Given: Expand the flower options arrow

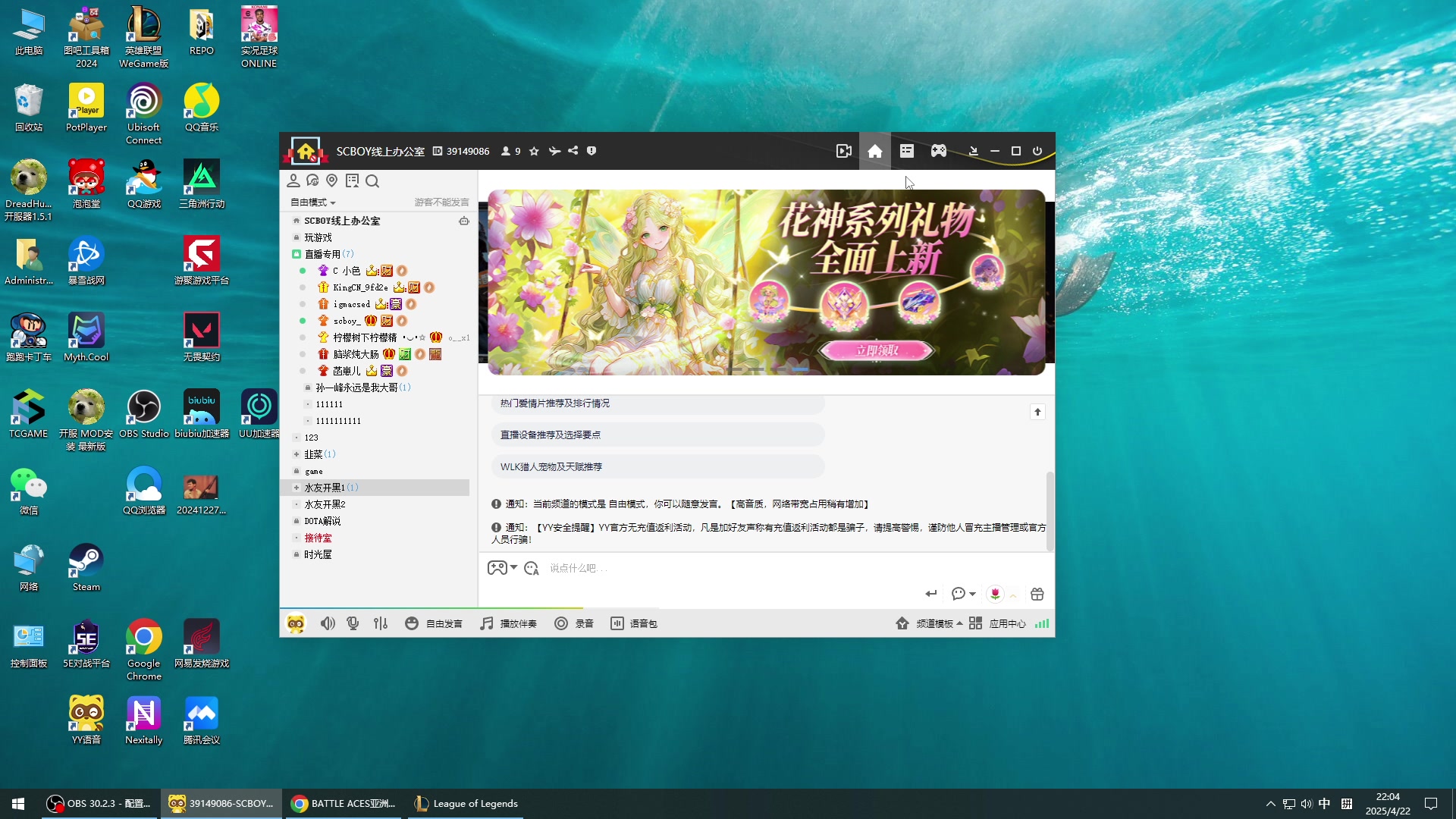Looking at the screenshot, I should coord(1012,595).
